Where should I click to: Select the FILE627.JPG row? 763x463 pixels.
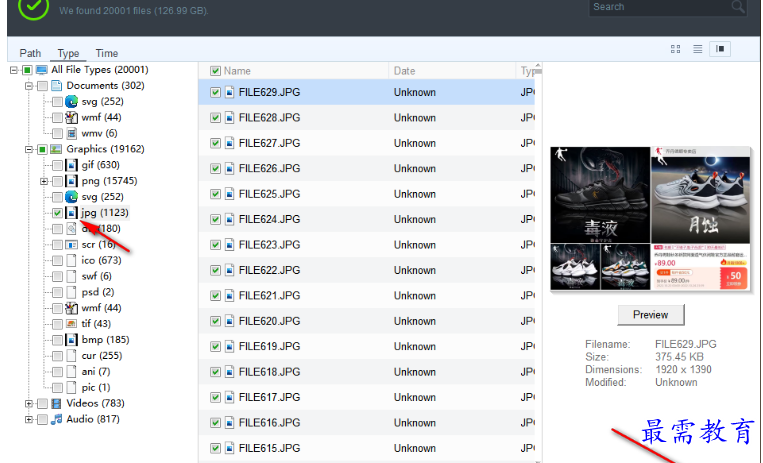click(x=366, y=143)
